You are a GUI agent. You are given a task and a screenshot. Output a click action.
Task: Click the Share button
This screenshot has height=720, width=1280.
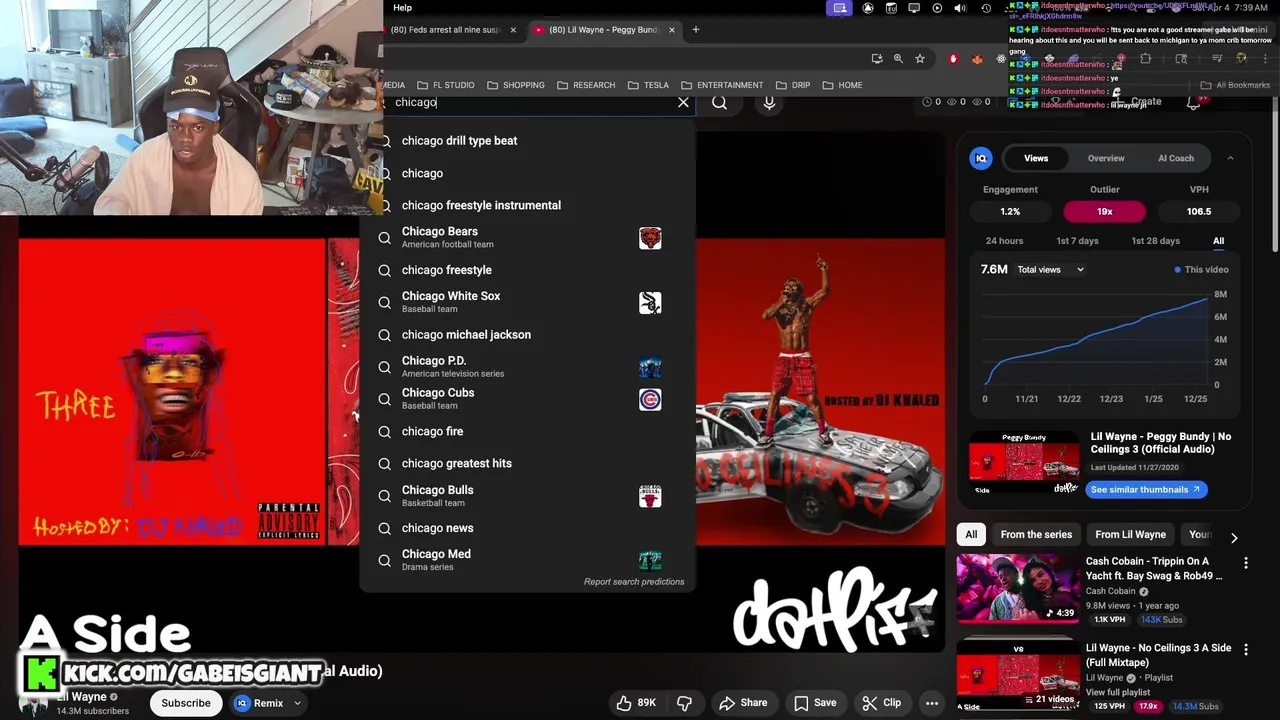pos(743,703)
